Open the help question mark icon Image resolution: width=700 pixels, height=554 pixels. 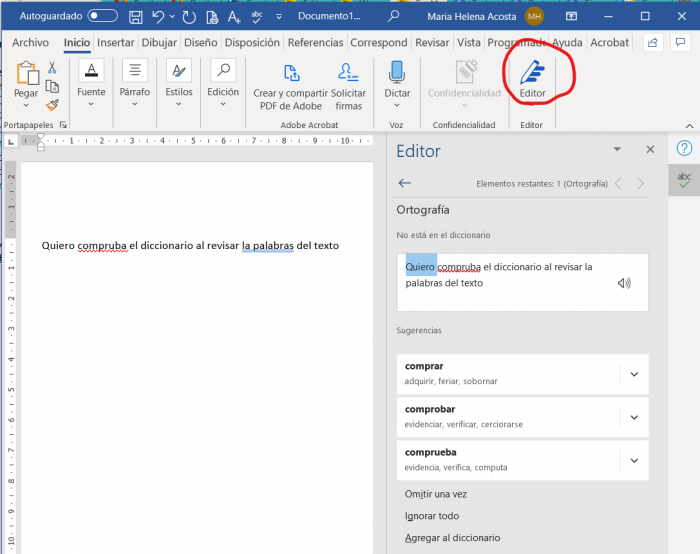pos(684,148)
